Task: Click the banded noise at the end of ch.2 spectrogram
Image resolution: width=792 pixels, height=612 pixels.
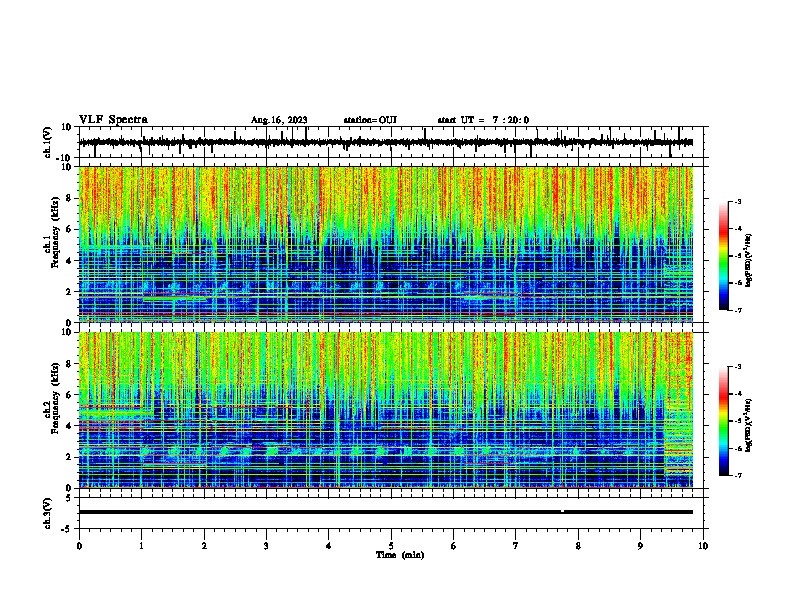Action: point(678,439)
